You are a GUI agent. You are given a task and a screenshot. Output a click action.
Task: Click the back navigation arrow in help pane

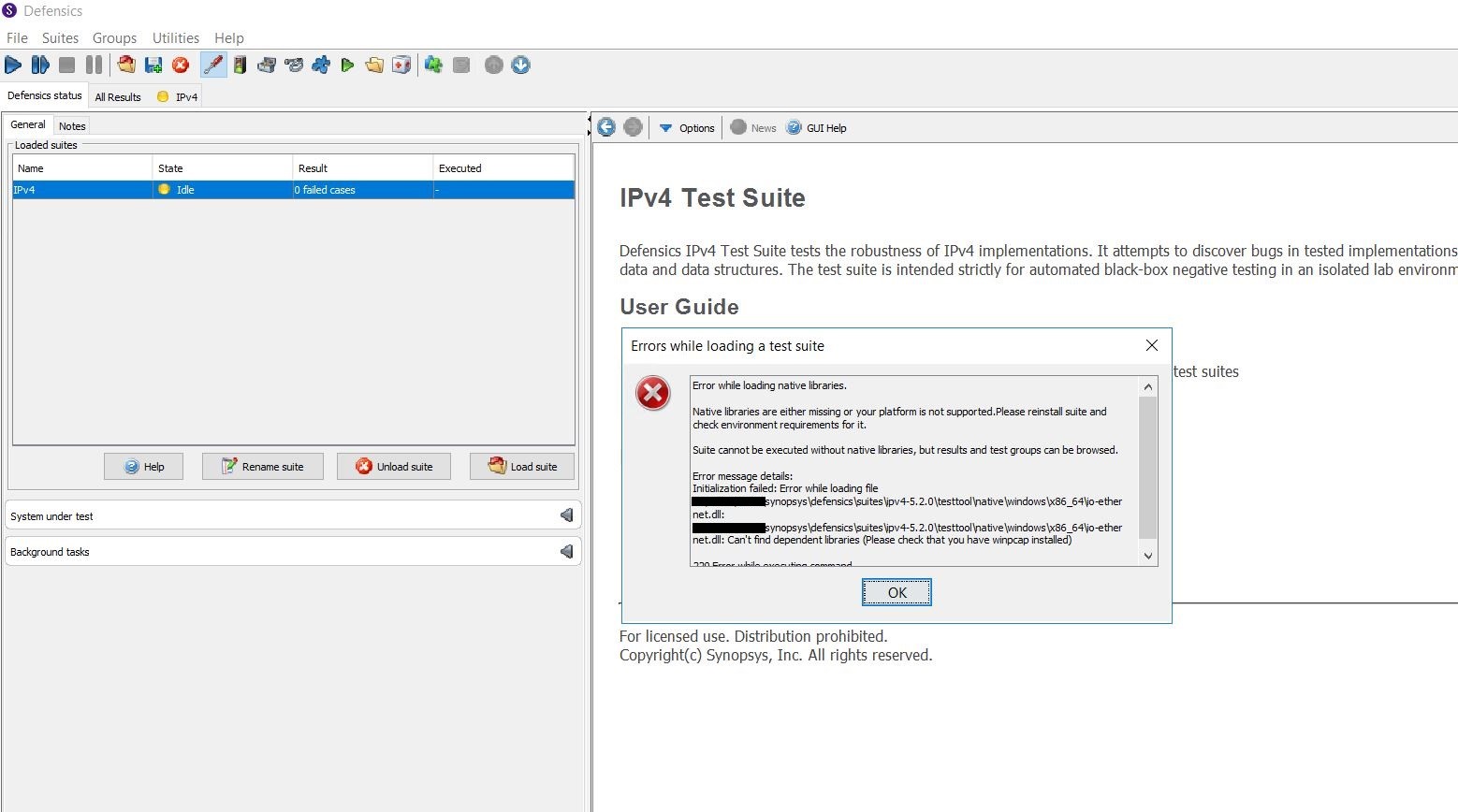pos(606,127)
